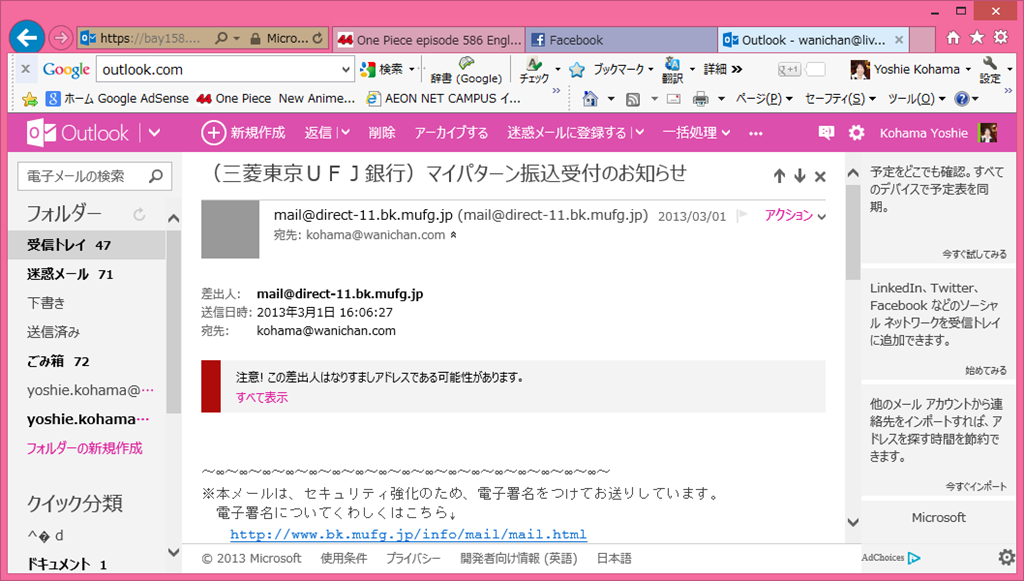Click the search magnifier in mail search box
Screen dimensions: 1024x581
pyautogui.click(x=156, y=176)
